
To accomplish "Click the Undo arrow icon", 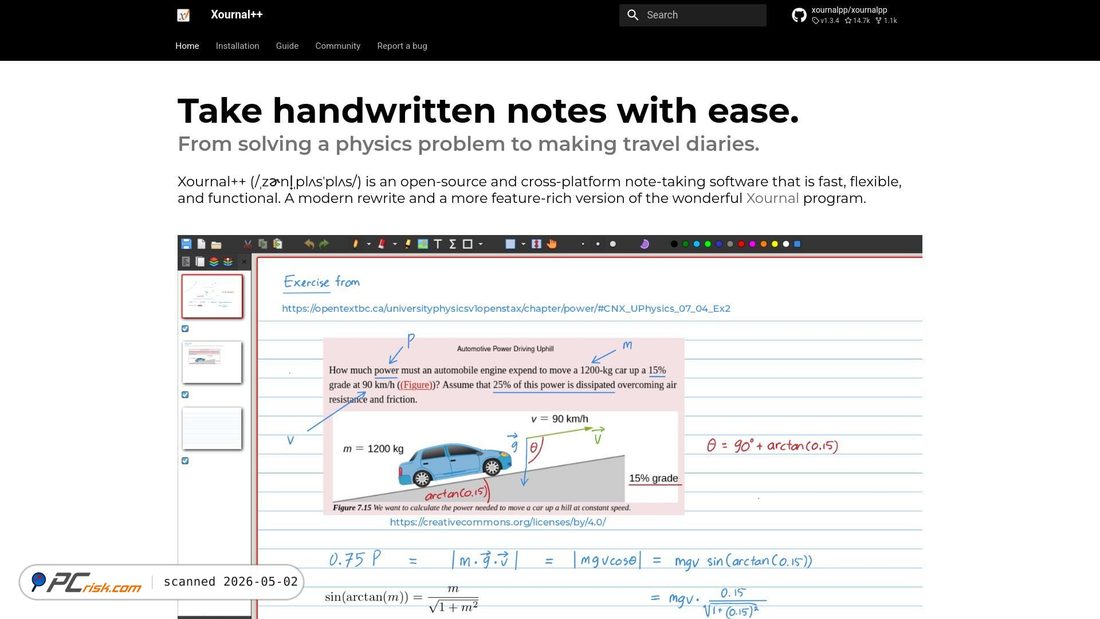I will (x=309, y=244).
